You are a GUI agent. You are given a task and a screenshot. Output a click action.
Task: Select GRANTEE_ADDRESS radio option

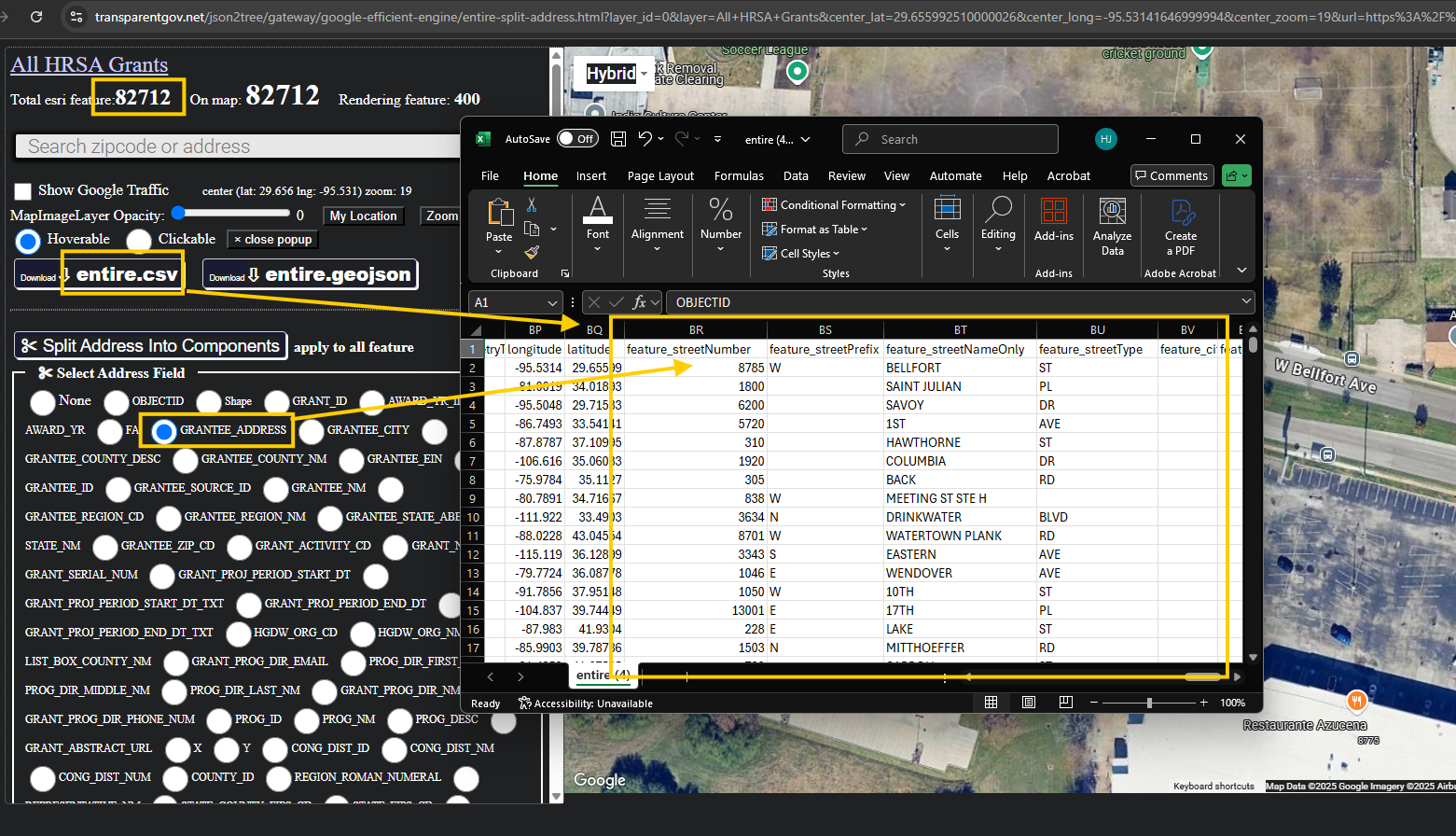(164, 431)
